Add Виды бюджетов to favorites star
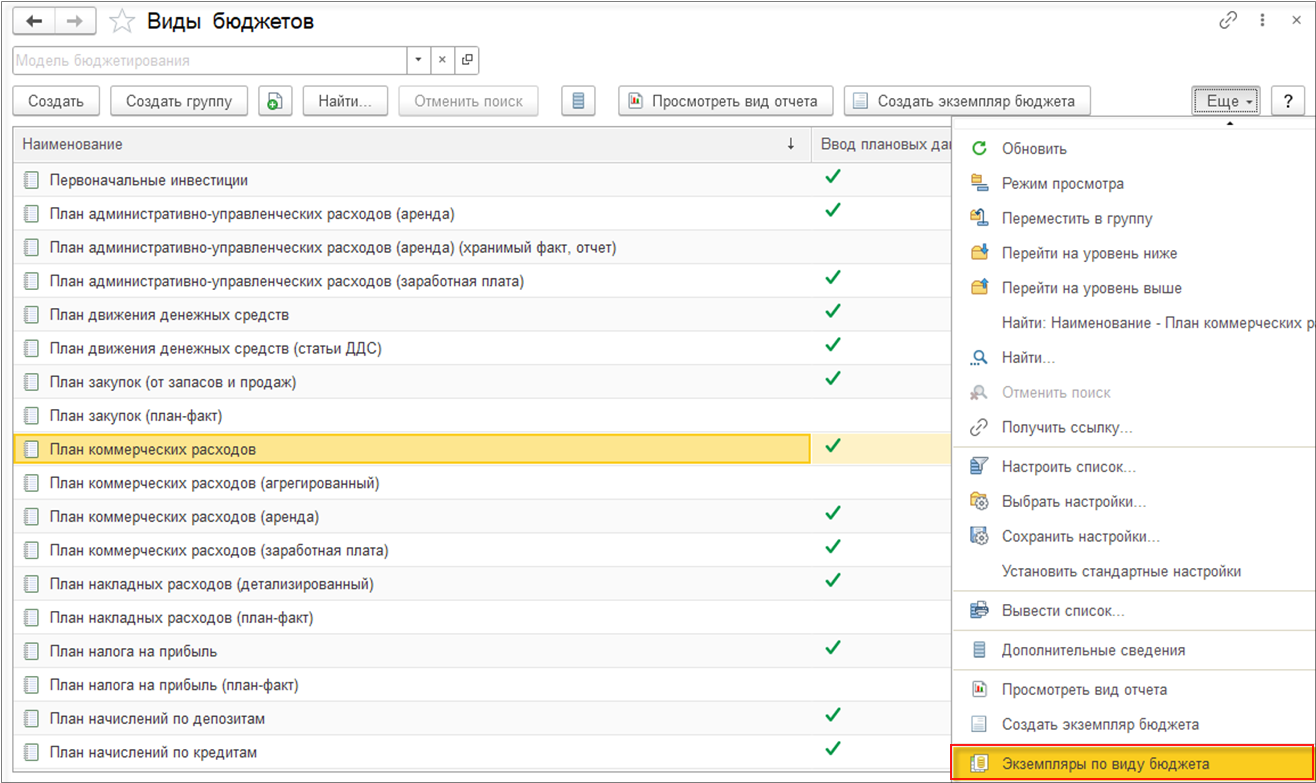Viewport: 1316px width, 783px height. click(x=121, y=21)
